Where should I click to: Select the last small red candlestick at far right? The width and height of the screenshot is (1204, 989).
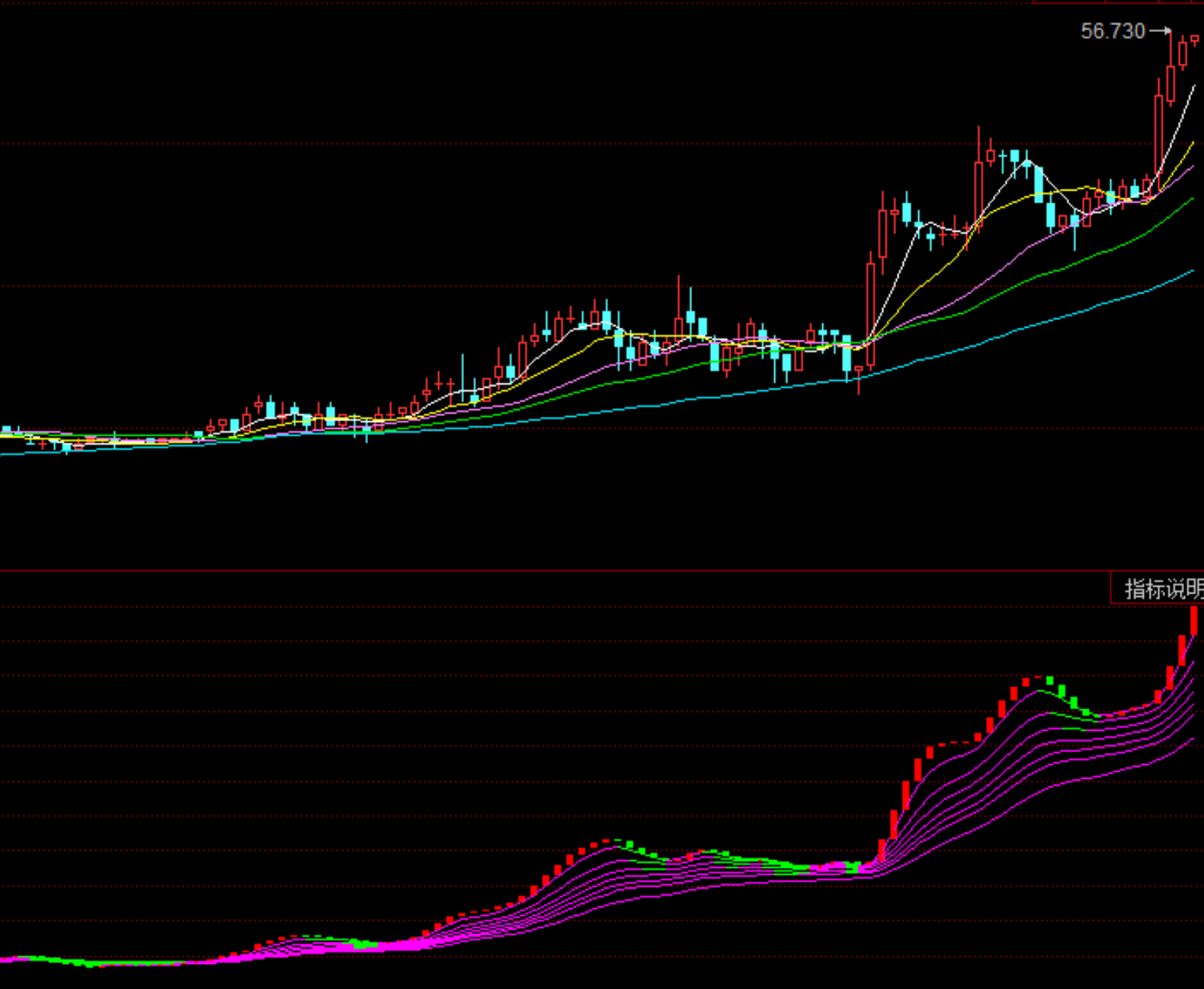click(x=1194, y=40)
